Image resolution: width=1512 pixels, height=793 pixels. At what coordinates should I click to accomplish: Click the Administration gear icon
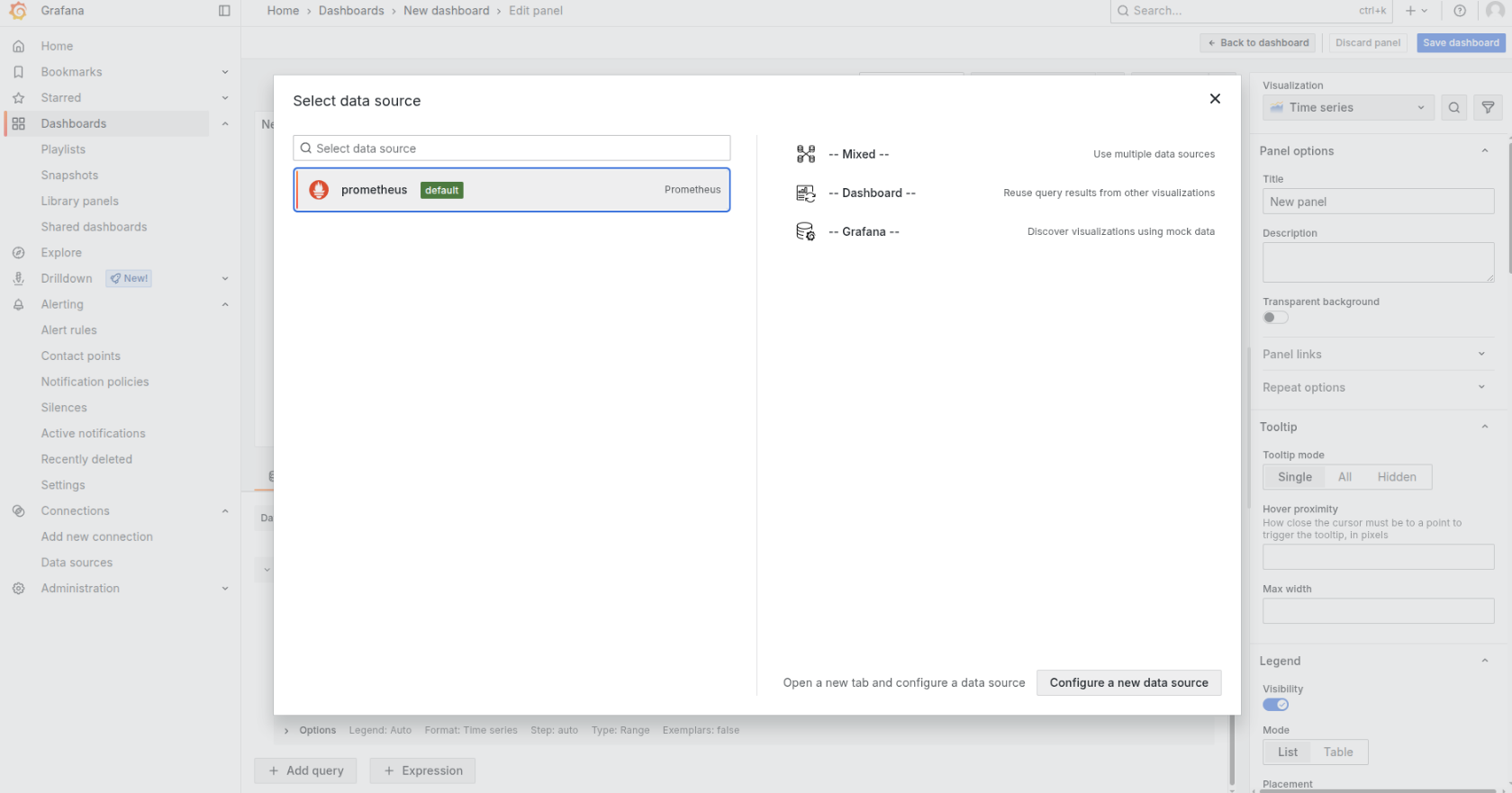click(x=18, y=588)
